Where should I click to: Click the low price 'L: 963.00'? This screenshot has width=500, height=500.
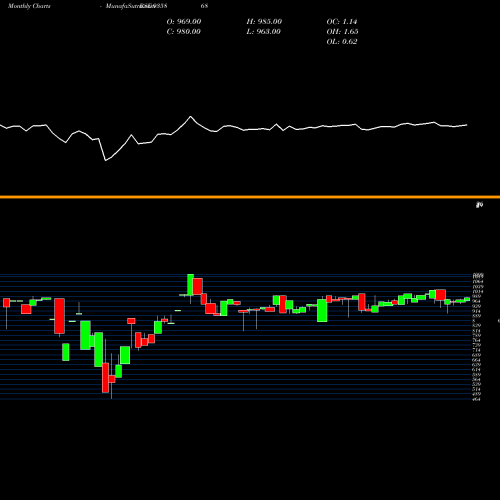(x=263, y=32)
